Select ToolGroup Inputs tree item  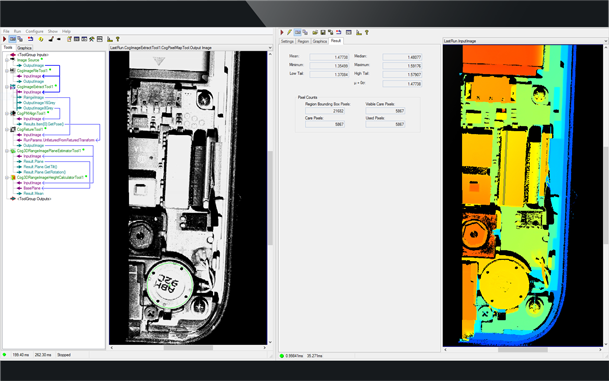[33, 55]
